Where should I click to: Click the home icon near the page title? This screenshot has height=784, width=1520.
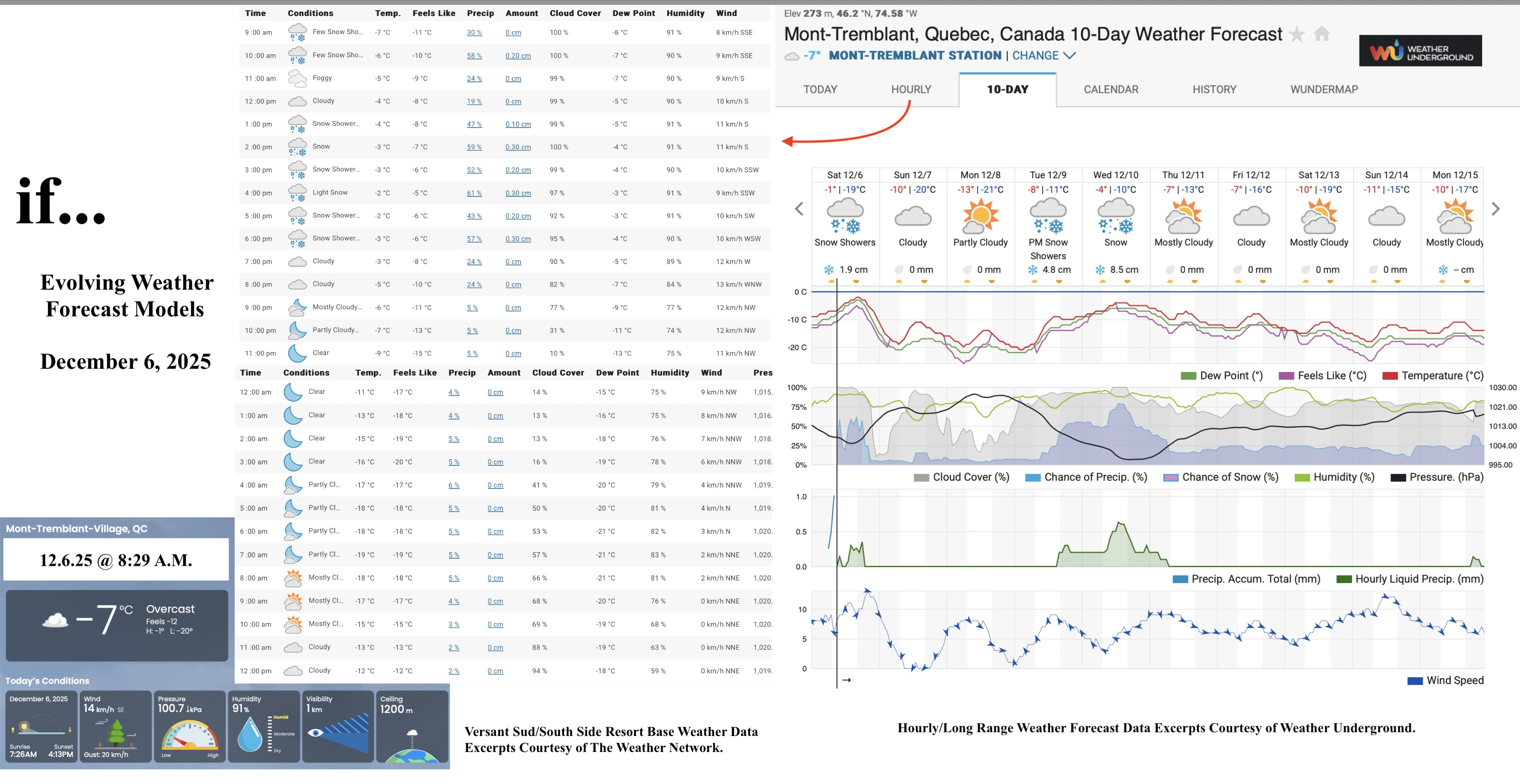[1322, 34]
